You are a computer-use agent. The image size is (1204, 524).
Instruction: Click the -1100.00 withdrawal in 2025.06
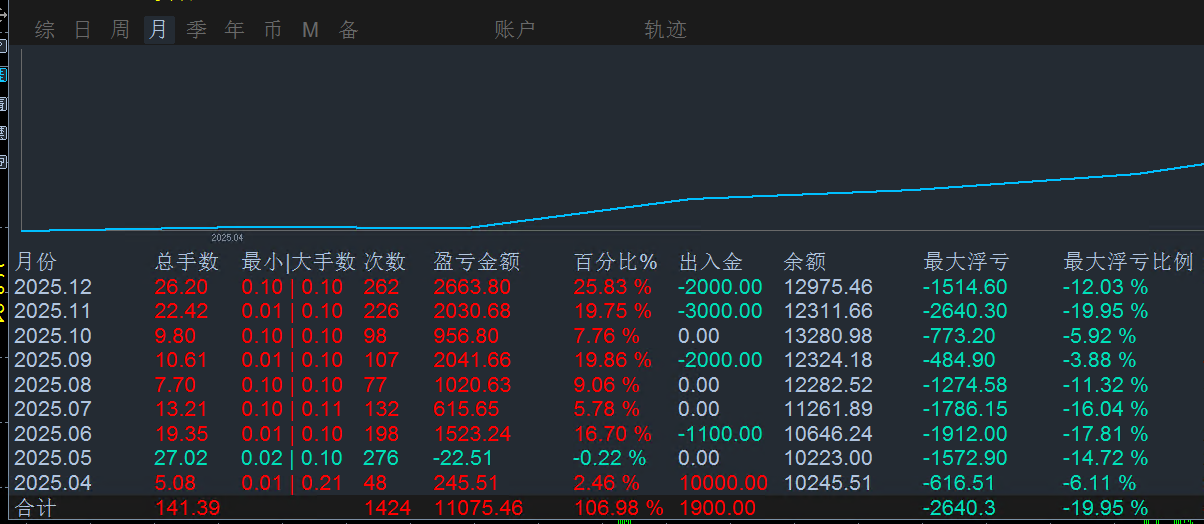coord(720,434)
